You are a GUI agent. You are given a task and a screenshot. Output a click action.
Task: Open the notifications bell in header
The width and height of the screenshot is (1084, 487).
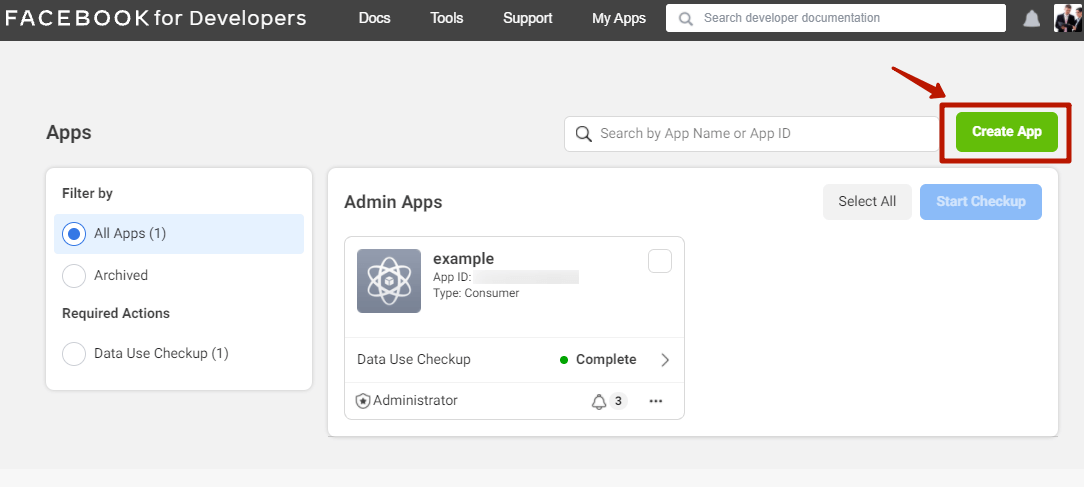tap(1031, 19)
